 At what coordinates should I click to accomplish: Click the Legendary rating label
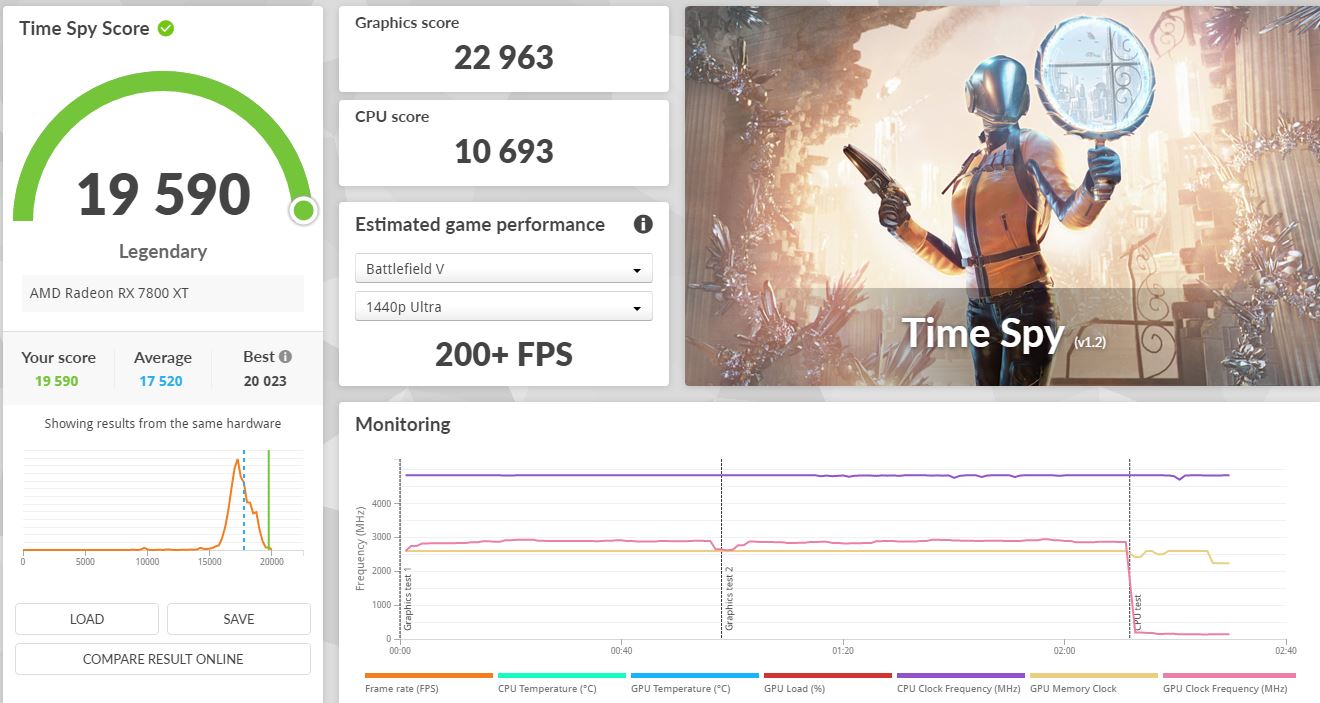[163, 251]
